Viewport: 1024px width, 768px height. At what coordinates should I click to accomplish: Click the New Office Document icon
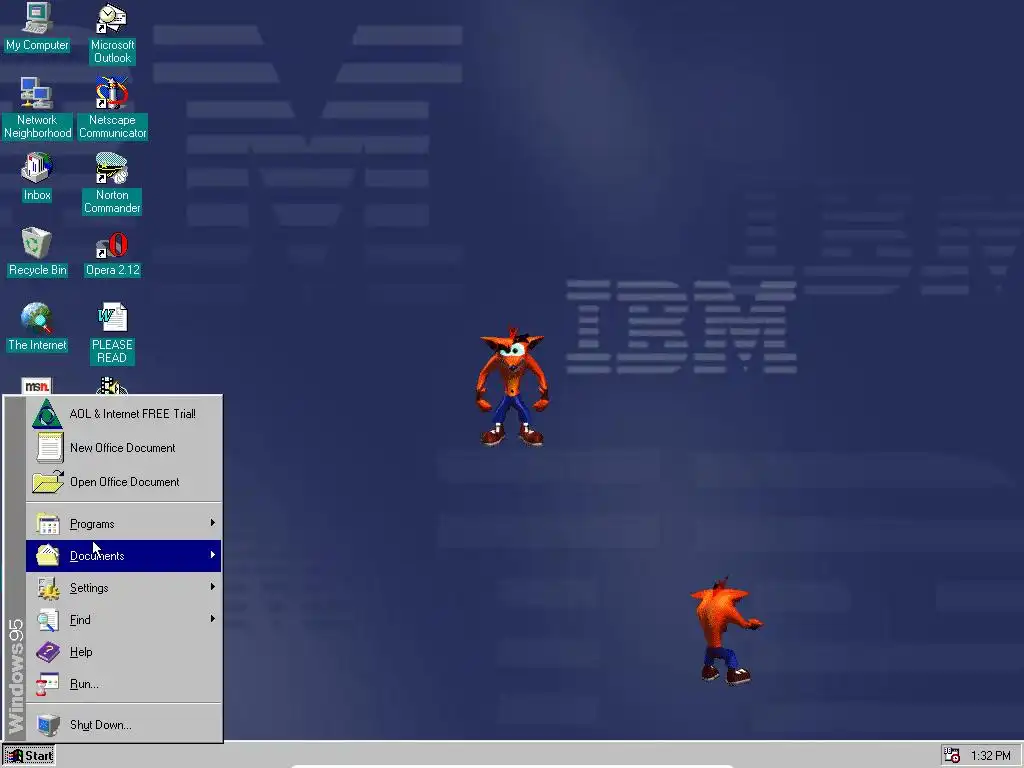pyautogui.click(x=49, y=448)
